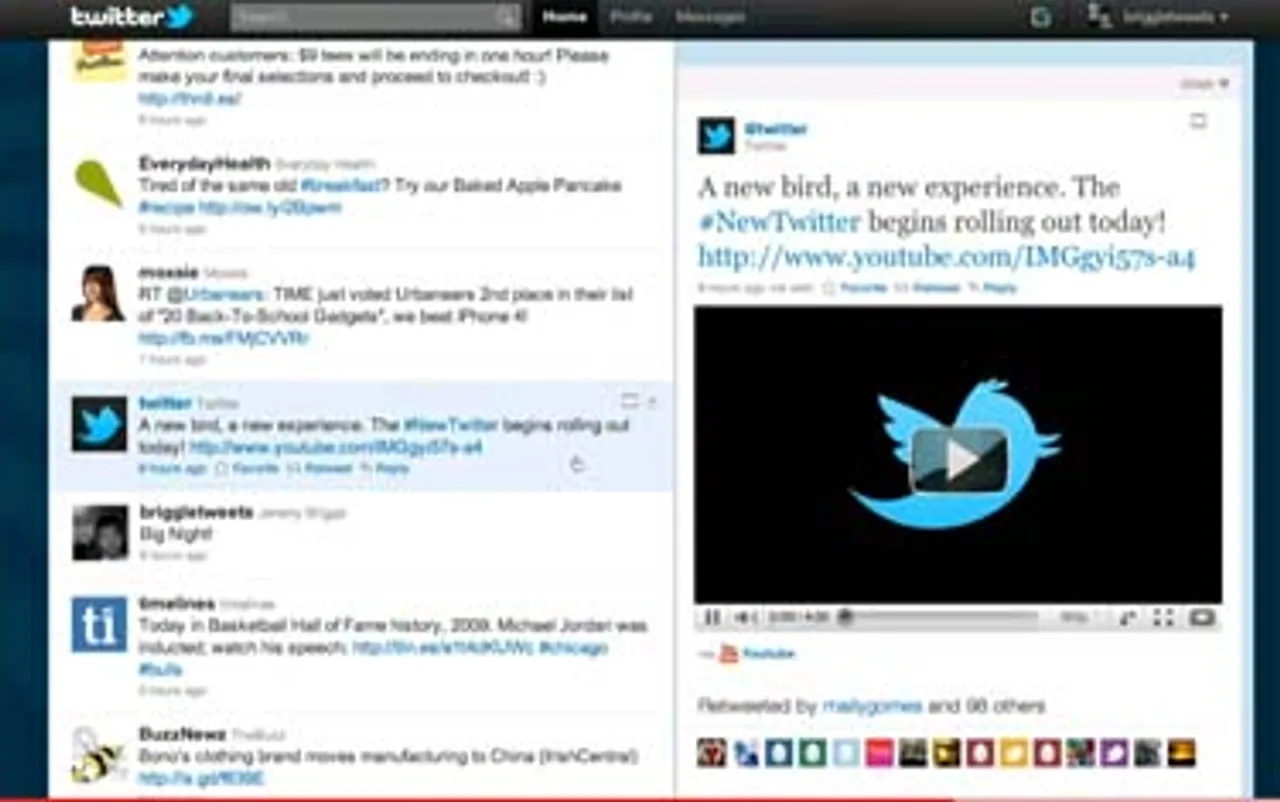Open #NewTwitter hashtag in timeline tweet
Viewport: 1280px width, 802px height.
pos(450,425)
